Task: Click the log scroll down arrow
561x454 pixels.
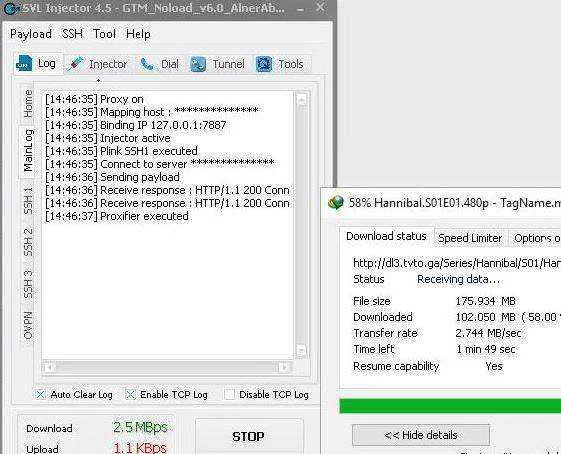Action: 302,350
